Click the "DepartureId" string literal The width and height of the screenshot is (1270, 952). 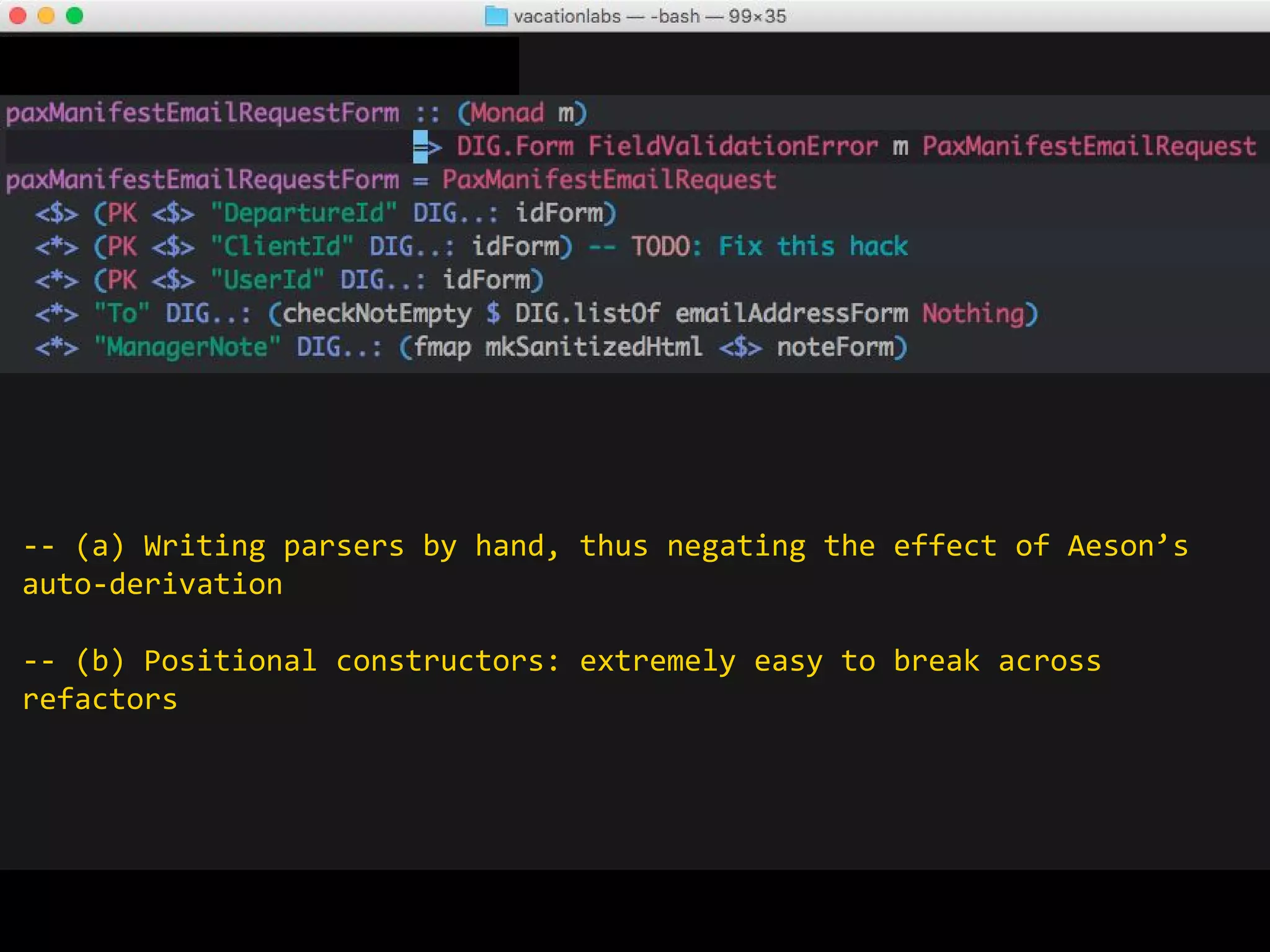tap(304, 213)
